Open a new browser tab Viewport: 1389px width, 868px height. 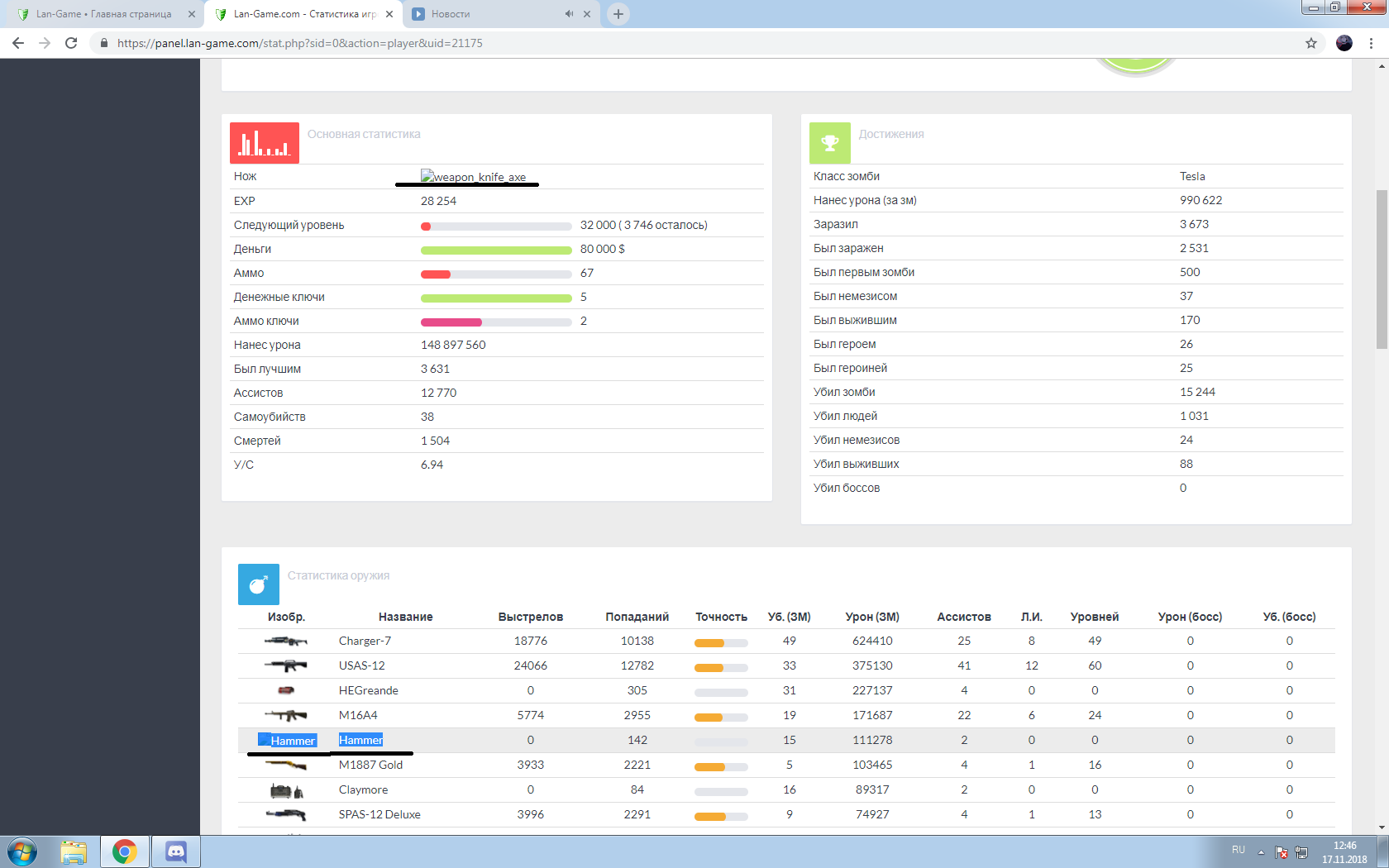tap(618, 14)
